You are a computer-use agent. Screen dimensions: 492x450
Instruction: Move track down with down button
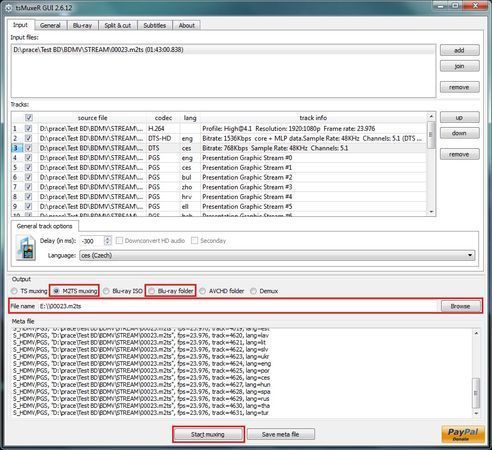pos(460,133)
